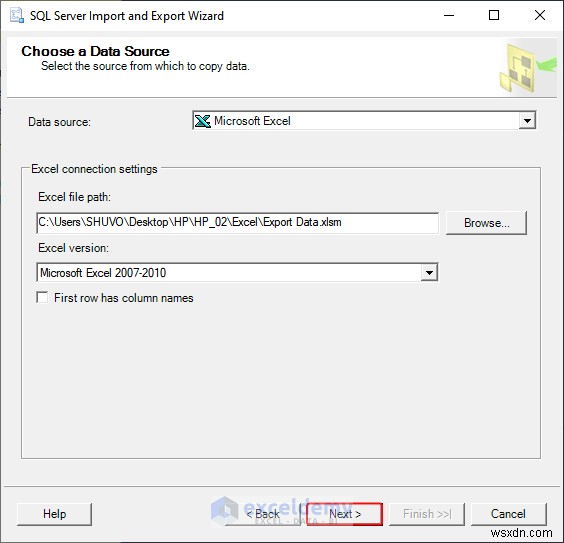Click the 'Excel connection settings' group label

point(94,169)
